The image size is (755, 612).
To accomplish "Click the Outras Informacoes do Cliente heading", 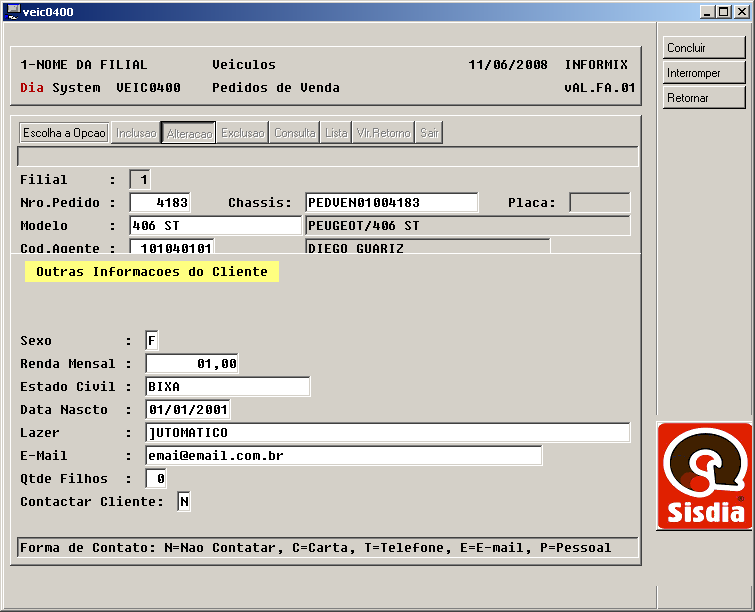I will pyautogui.click(x=152, y=272).
